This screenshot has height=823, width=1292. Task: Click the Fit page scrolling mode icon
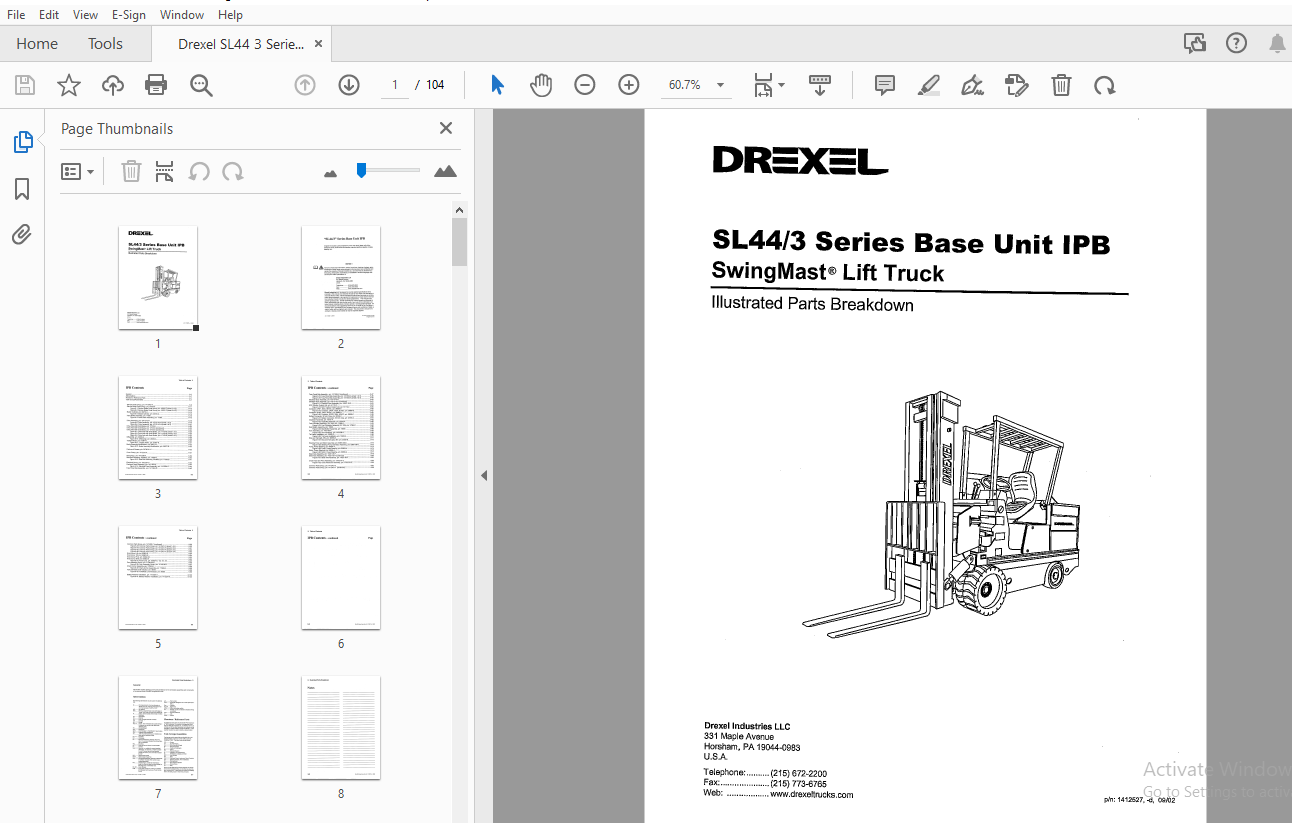pyautogui.click(x=763, y=85)
